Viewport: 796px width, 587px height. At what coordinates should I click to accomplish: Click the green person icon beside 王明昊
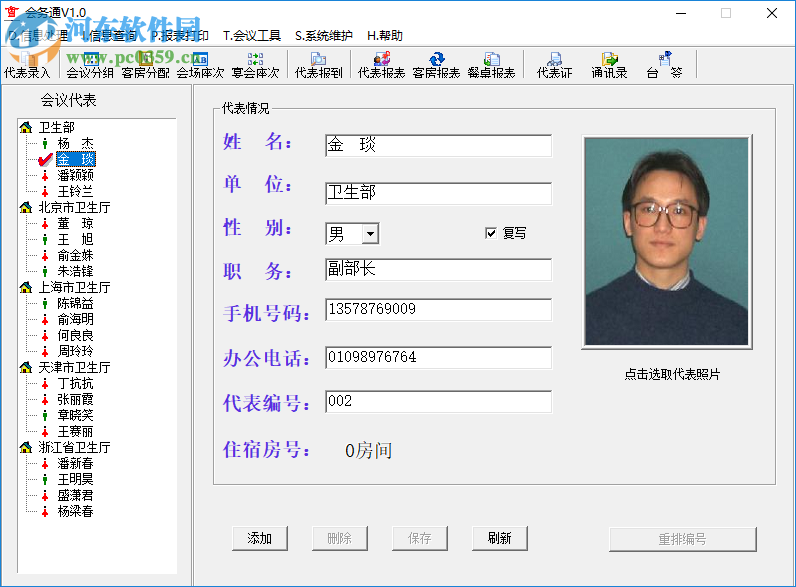click(45, 479)
